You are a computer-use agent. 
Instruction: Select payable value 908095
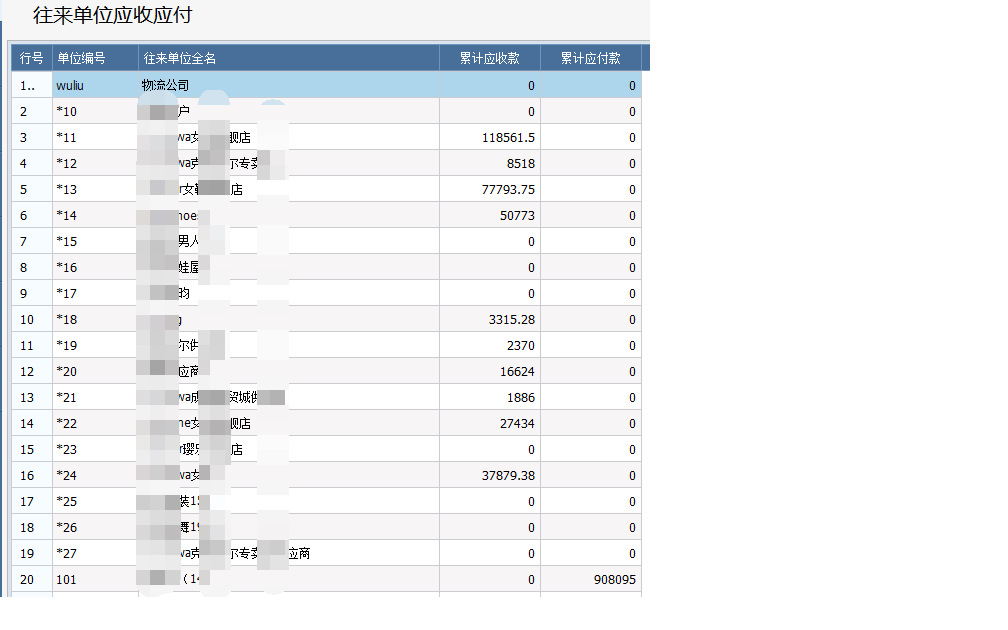tap(591, 580)
